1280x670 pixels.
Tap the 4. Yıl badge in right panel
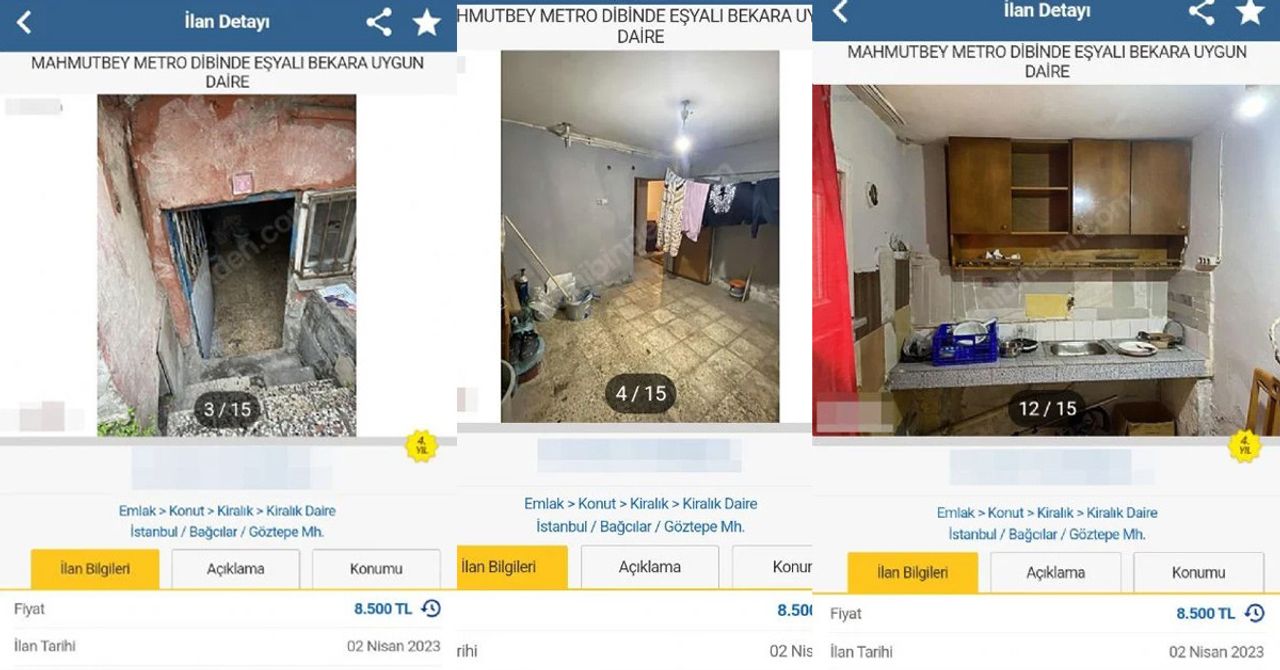[x=1245, y=445]
